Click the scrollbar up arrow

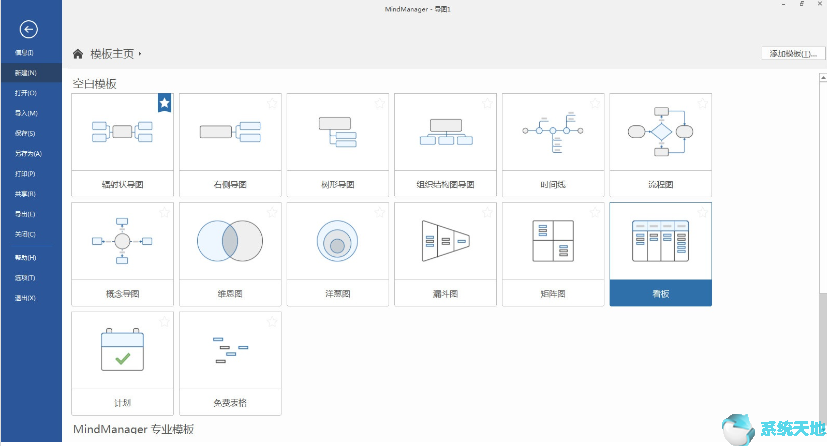[823, 77]
